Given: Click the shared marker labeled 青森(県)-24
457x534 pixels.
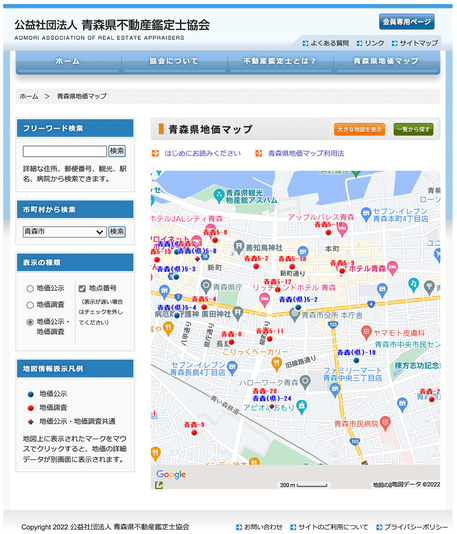Looking at the screenshot, I should click(272, 406).
